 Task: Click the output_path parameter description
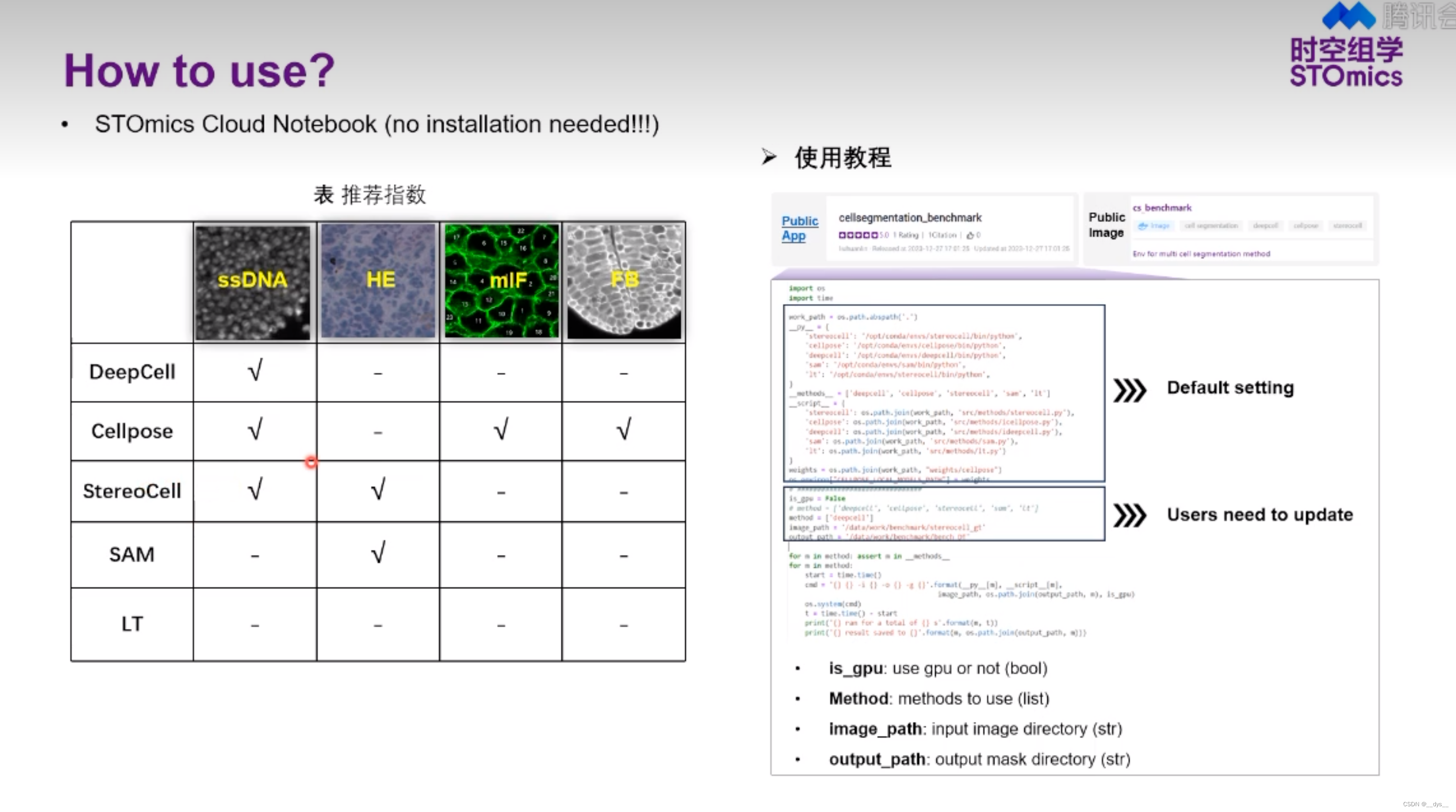click(979, 759)
